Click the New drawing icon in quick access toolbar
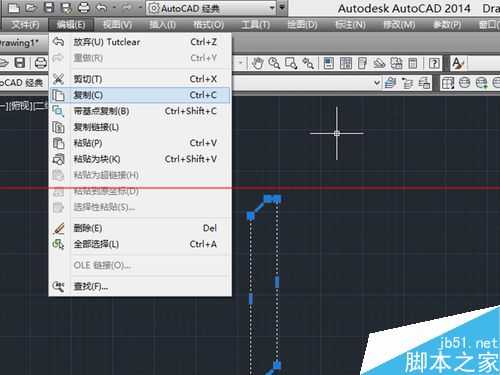The height and width of the screenshot is (375, 500). (x=13, y=8)
